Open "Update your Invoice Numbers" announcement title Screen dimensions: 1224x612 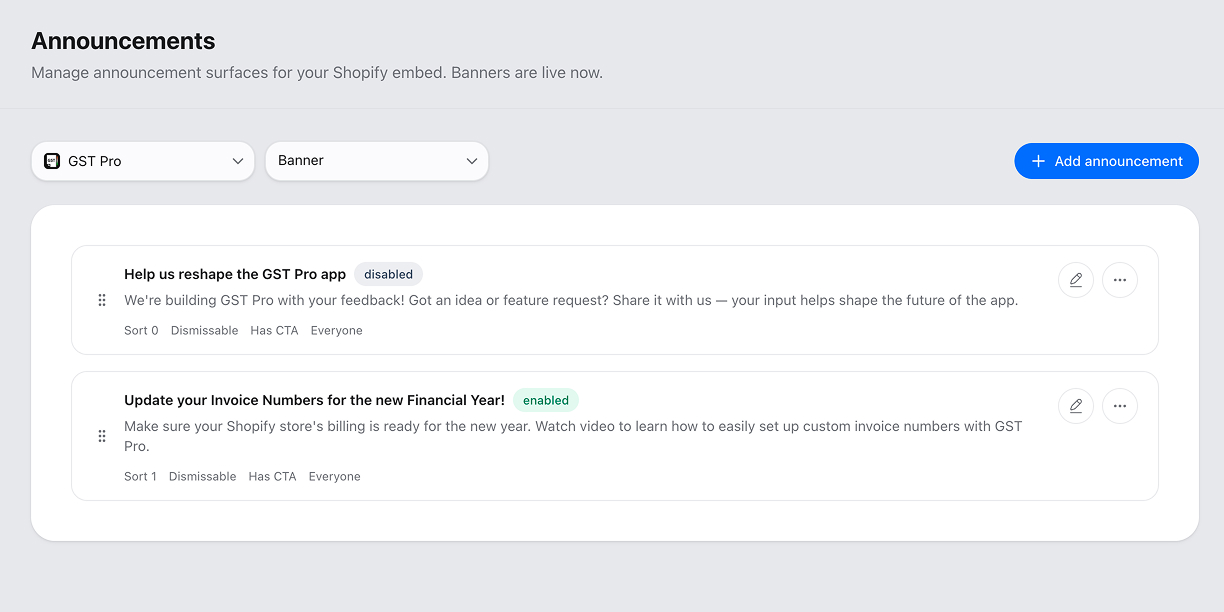coord(314,400)
